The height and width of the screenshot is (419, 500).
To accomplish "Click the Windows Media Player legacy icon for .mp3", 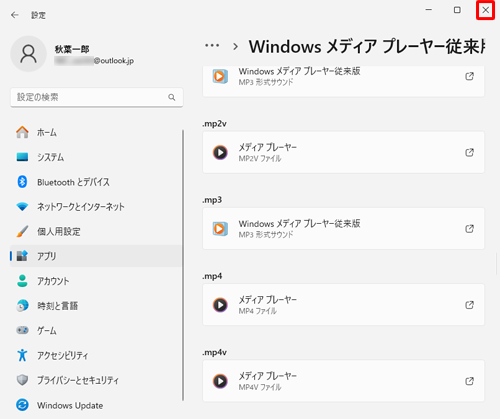I will click(220, 229).
